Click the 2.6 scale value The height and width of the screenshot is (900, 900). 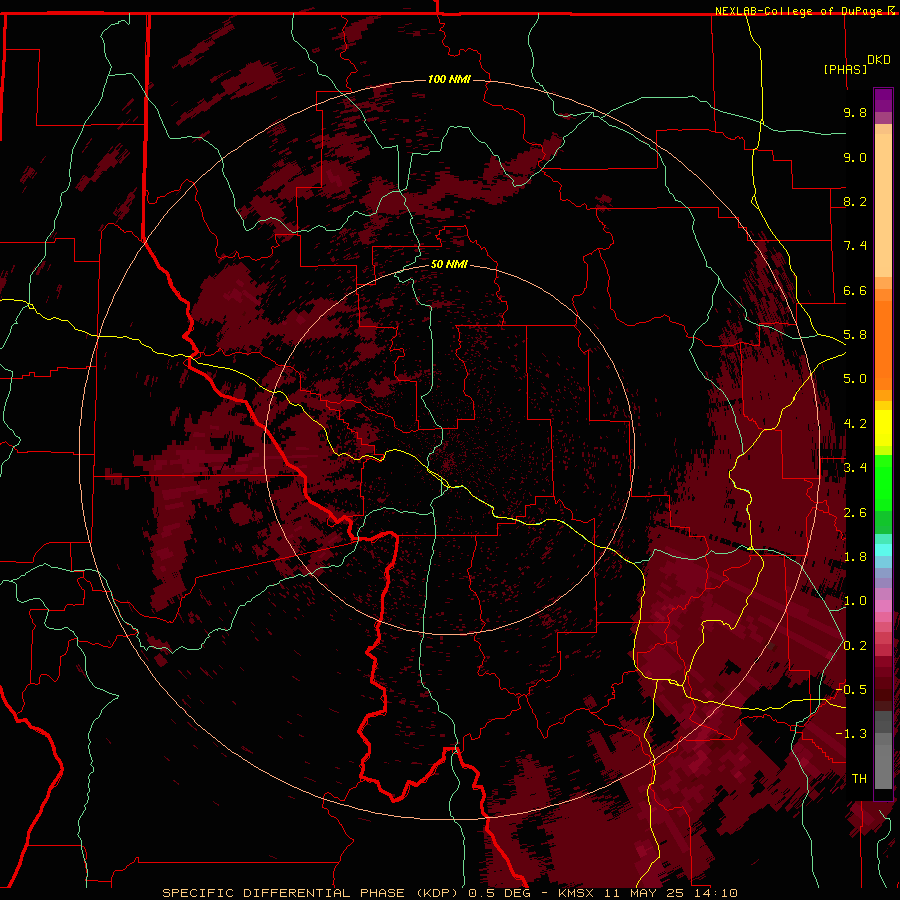[x=855, y=513]
